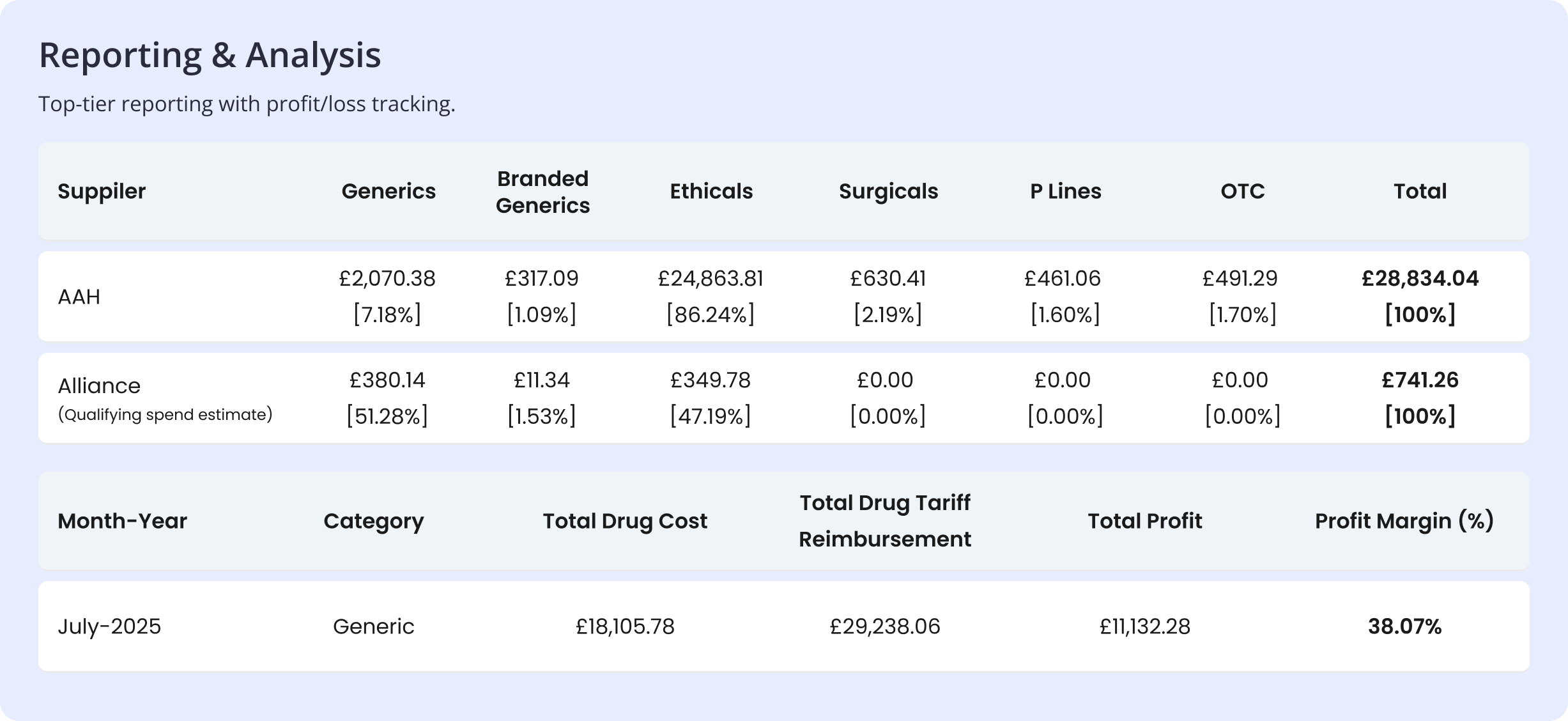Select the July-2025 row entry

click(109, 626)
